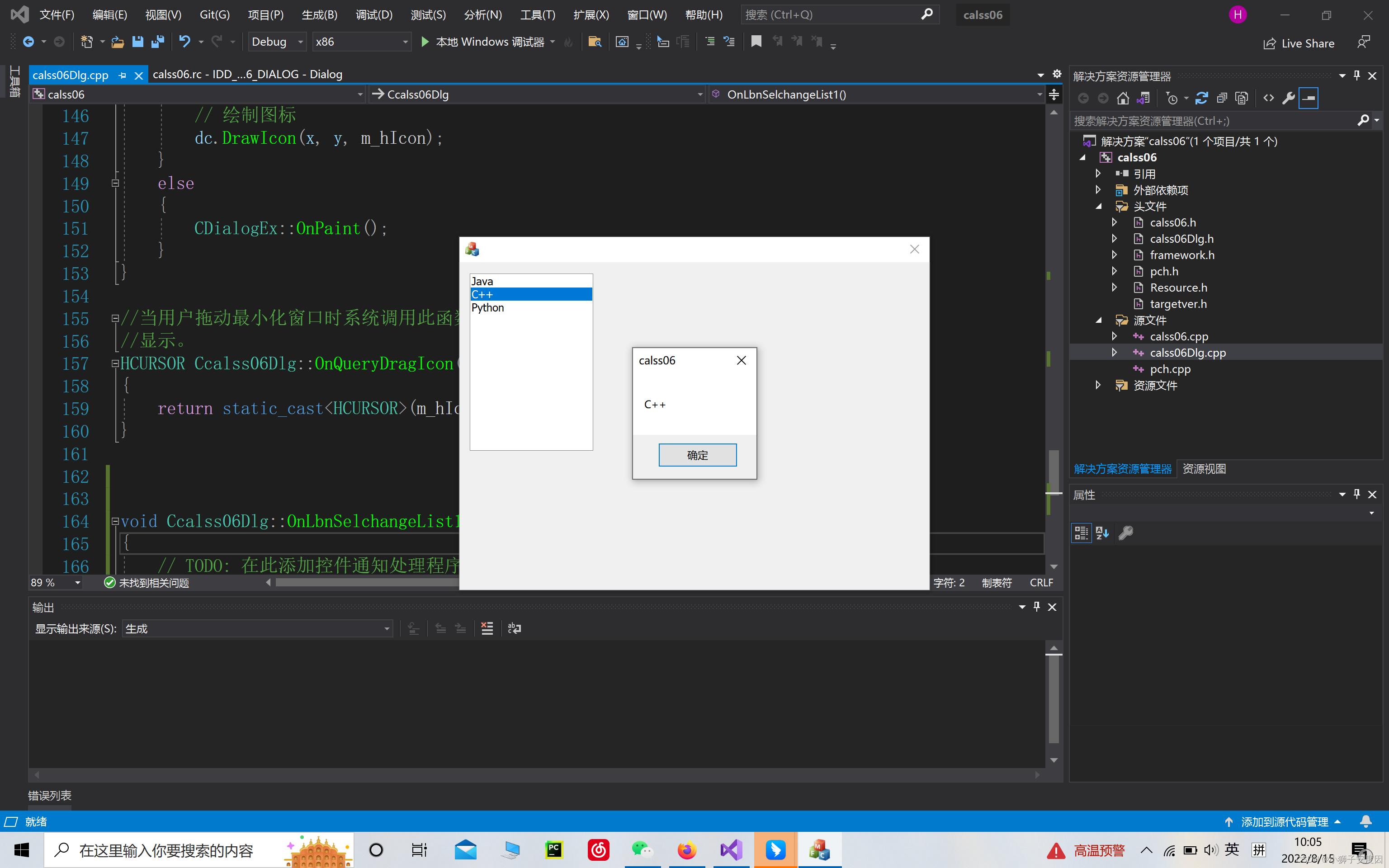Click the Properties wrench icon in Solution Explorer

[x=1288, y=98]
